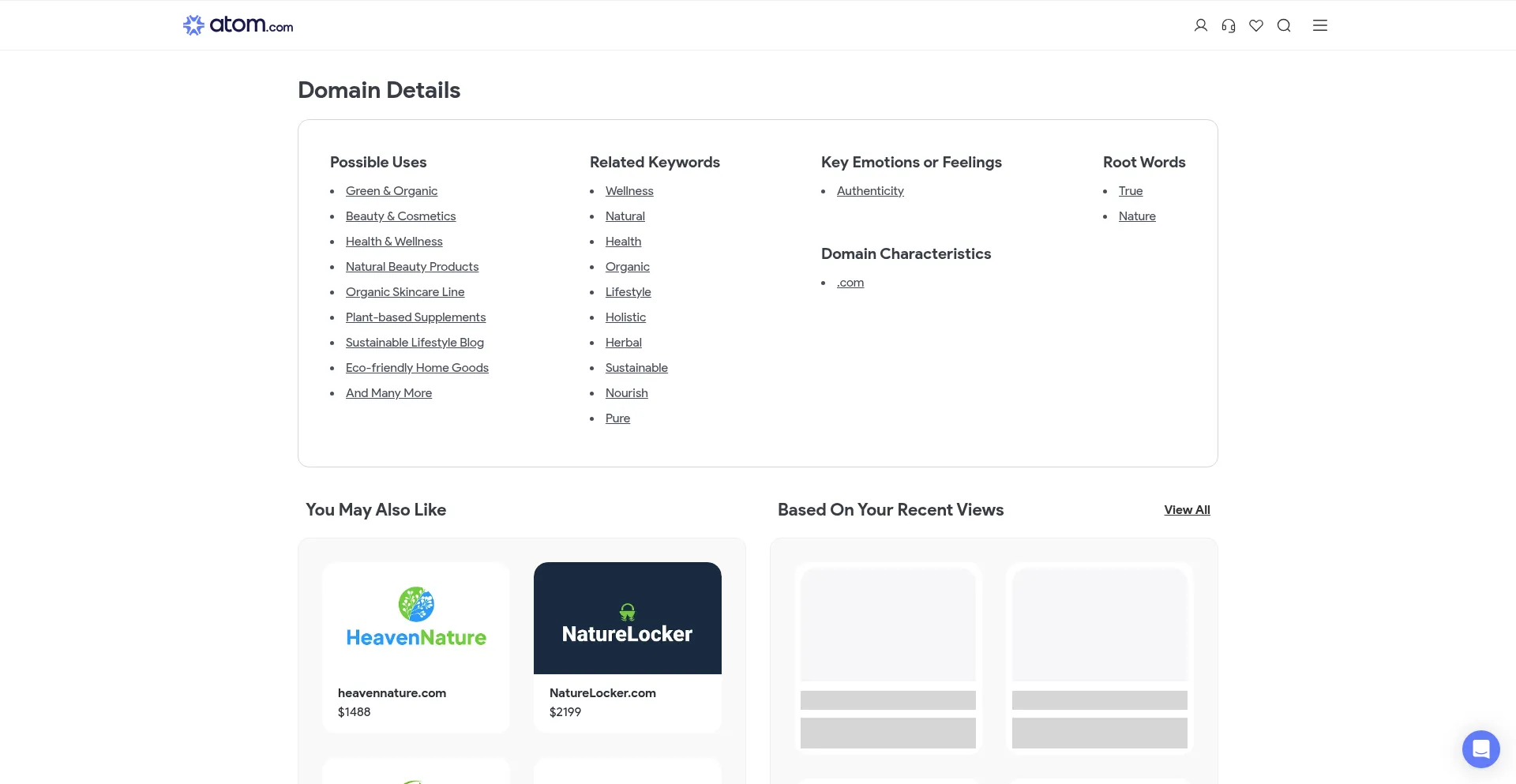Open the View All link
1516x784 pixels.
[1186, 510]
